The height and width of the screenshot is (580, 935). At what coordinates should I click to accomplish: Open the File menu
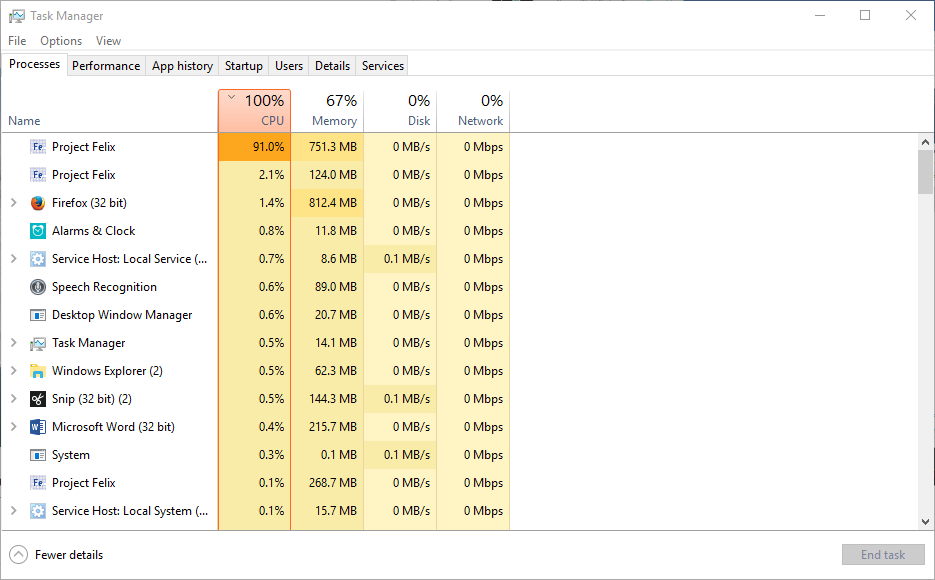17,41
